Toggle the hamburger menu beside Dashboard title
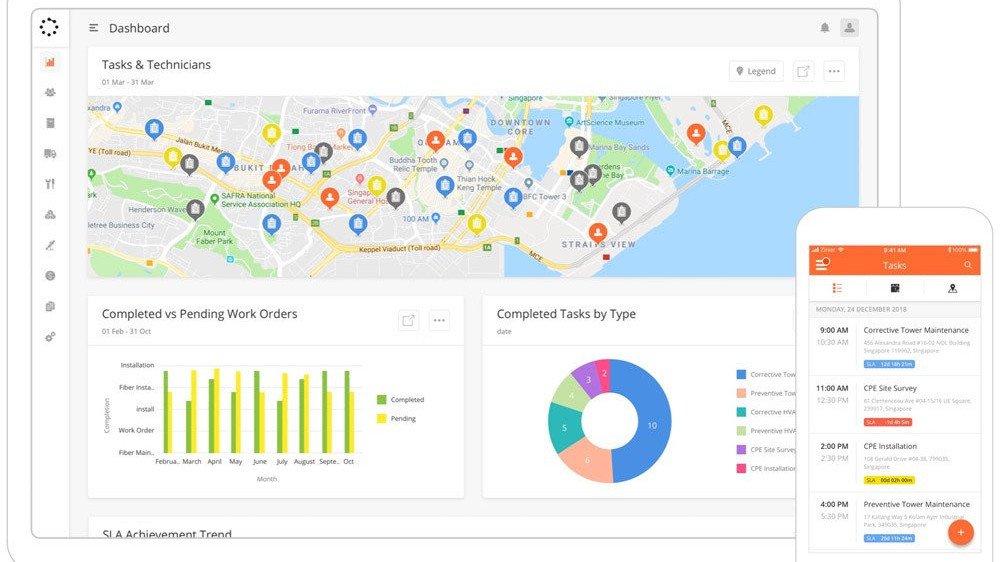 pos(93,28)
